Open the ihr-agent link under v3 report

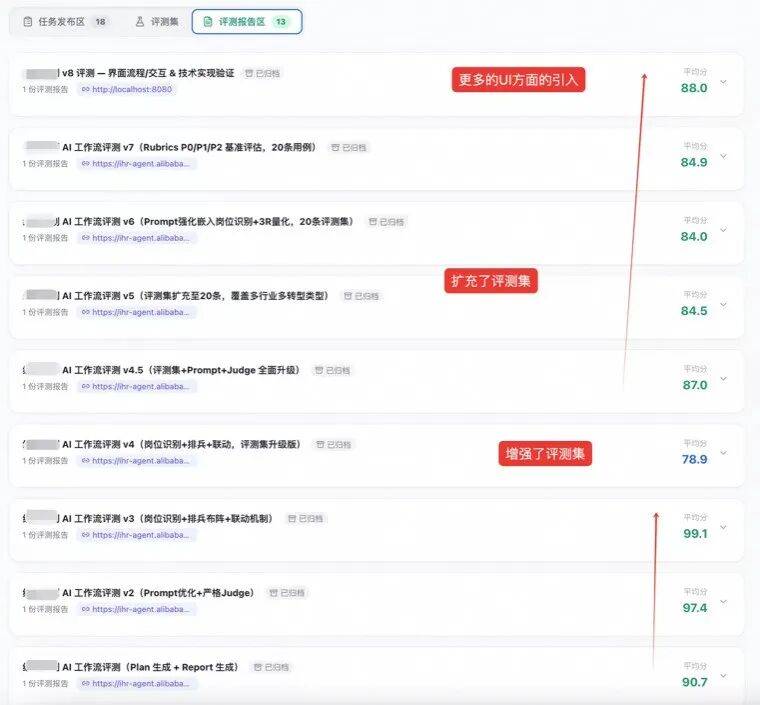136,535
